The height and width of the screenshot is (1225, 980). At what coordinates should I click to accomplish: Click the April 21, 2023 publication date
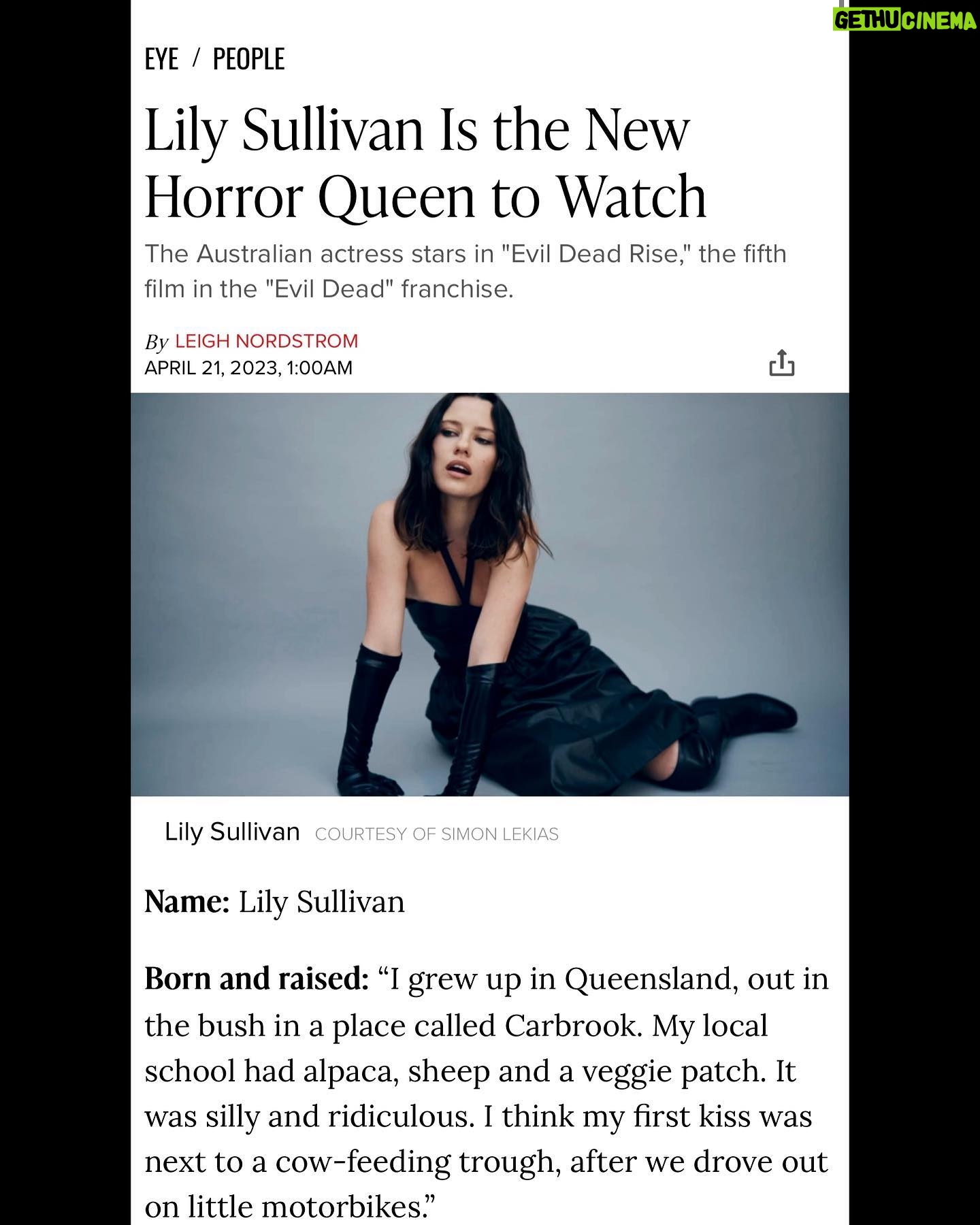pyautogui.click(x=248, y=368)
